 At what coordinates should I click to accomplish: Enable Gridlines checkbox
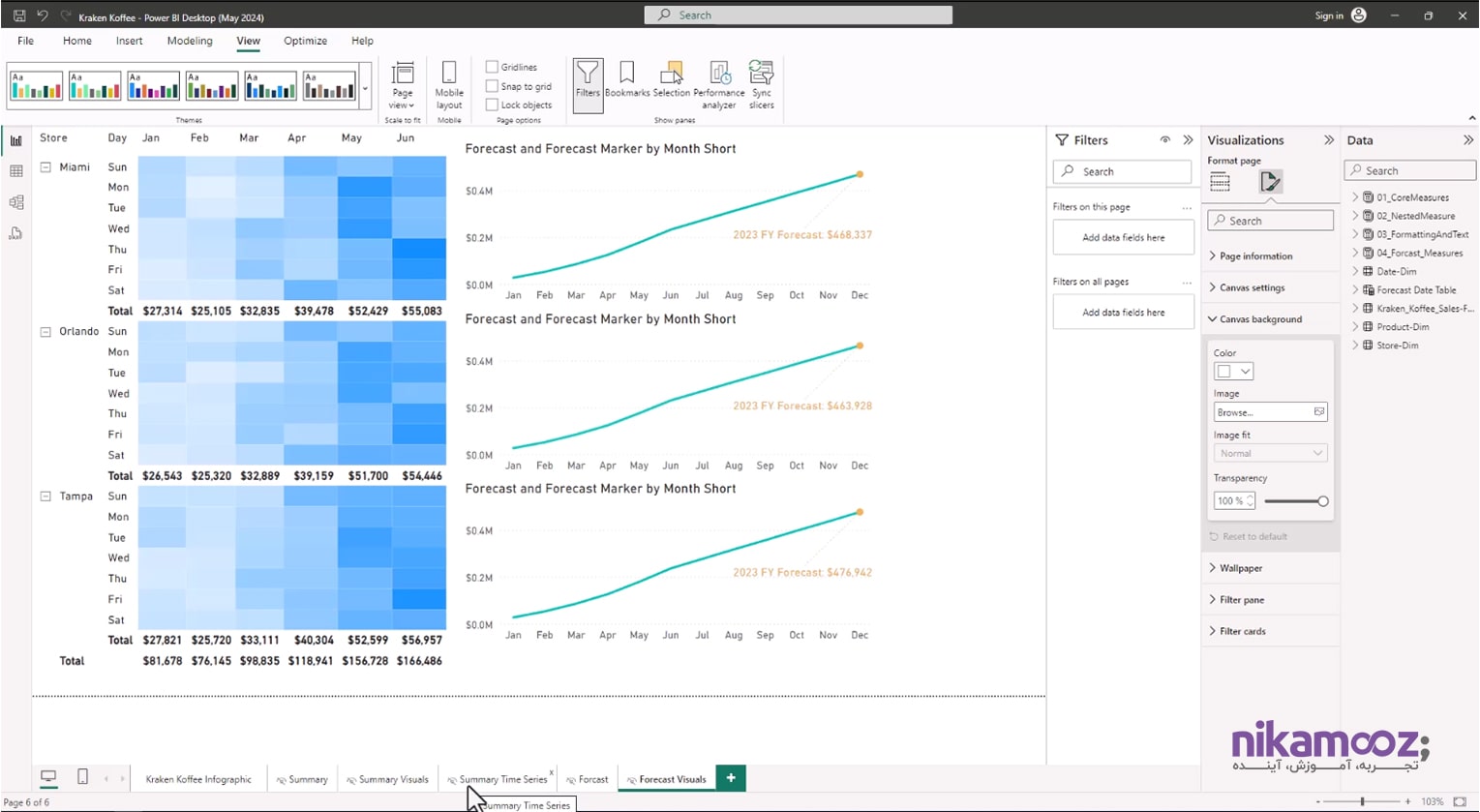pos(492,67)
